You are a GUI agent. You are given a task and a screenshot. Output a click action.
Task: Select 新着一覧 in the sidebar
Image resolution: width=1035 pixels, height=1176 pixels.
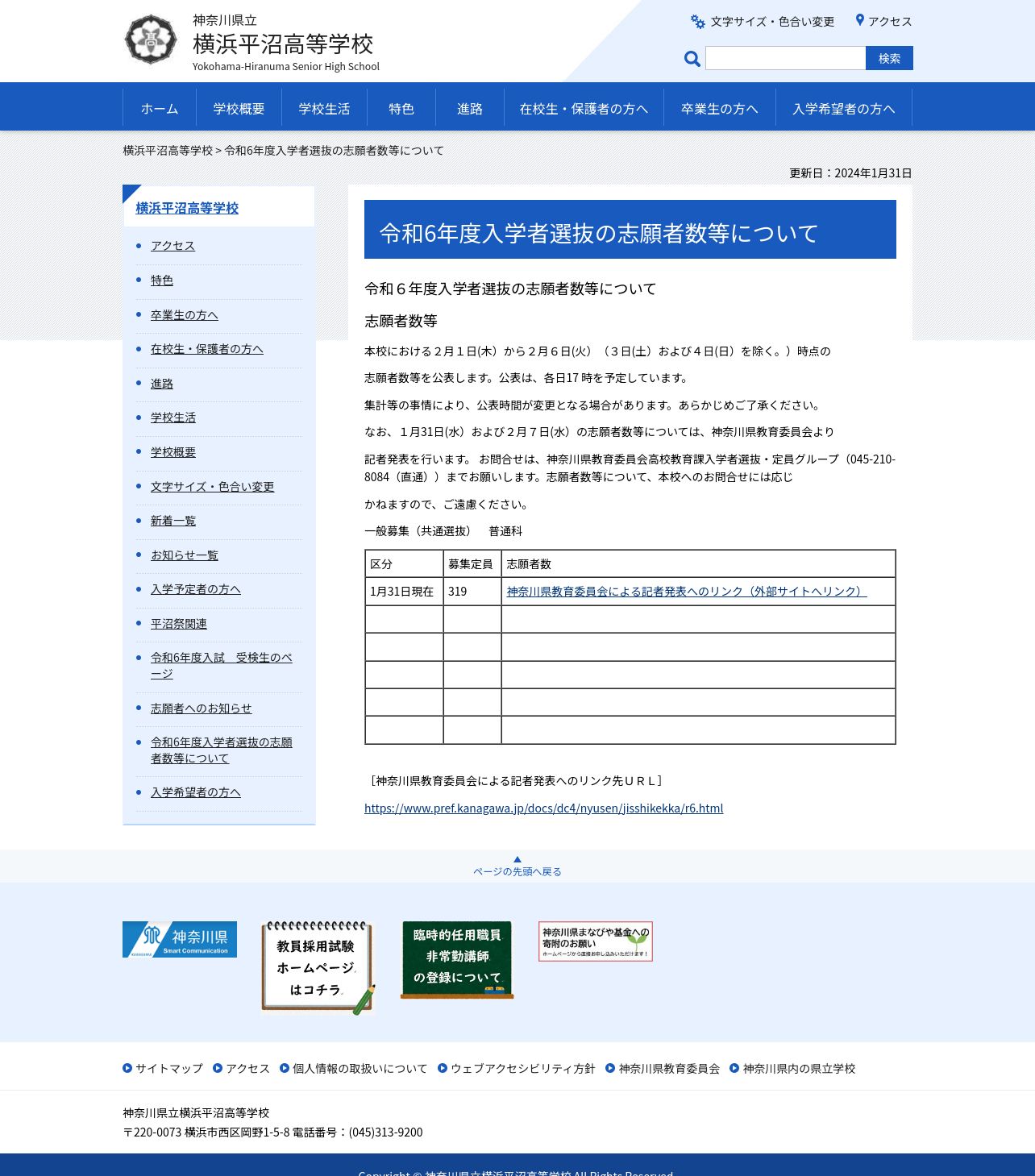point(173,521)
